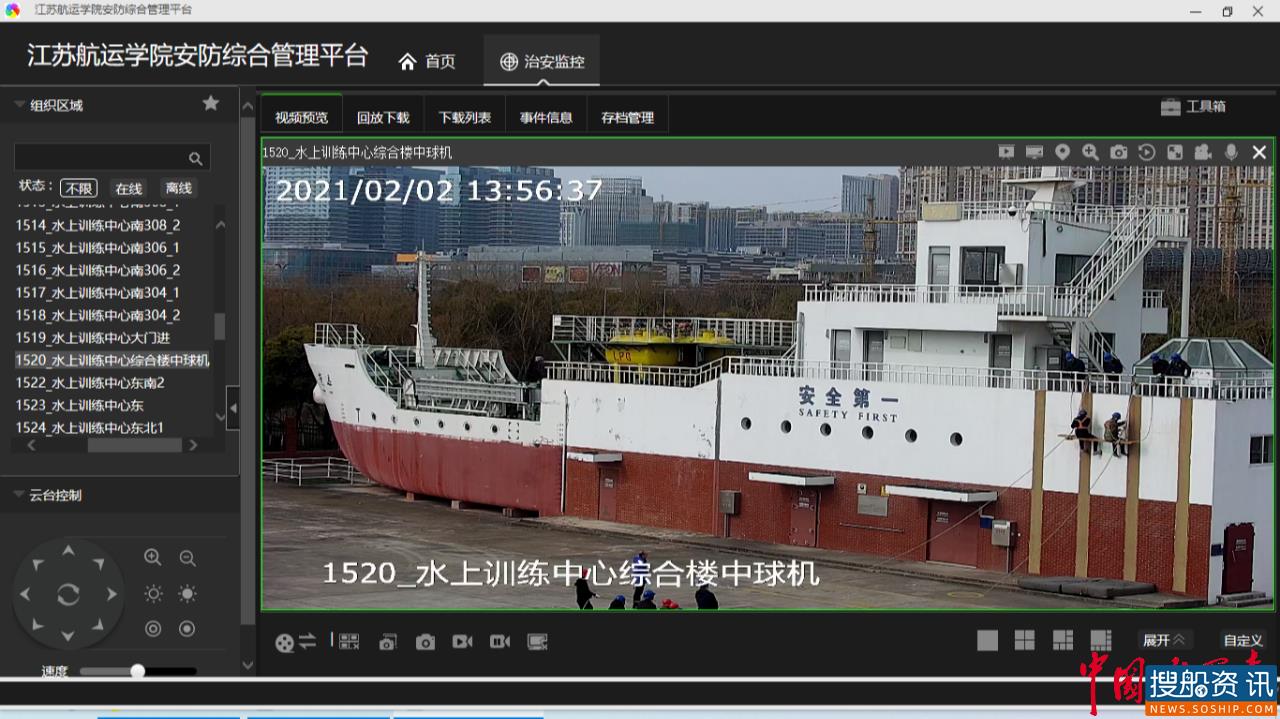Screen dimensions: 1280x719
Task: Click the 首页 home icon
Action: 407,61
